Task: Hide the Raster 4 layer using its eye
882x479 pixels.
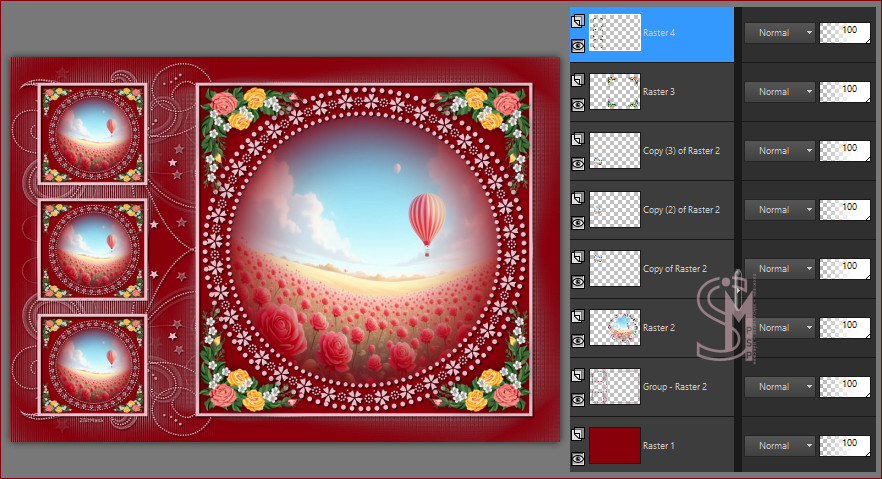Action: 577,45
